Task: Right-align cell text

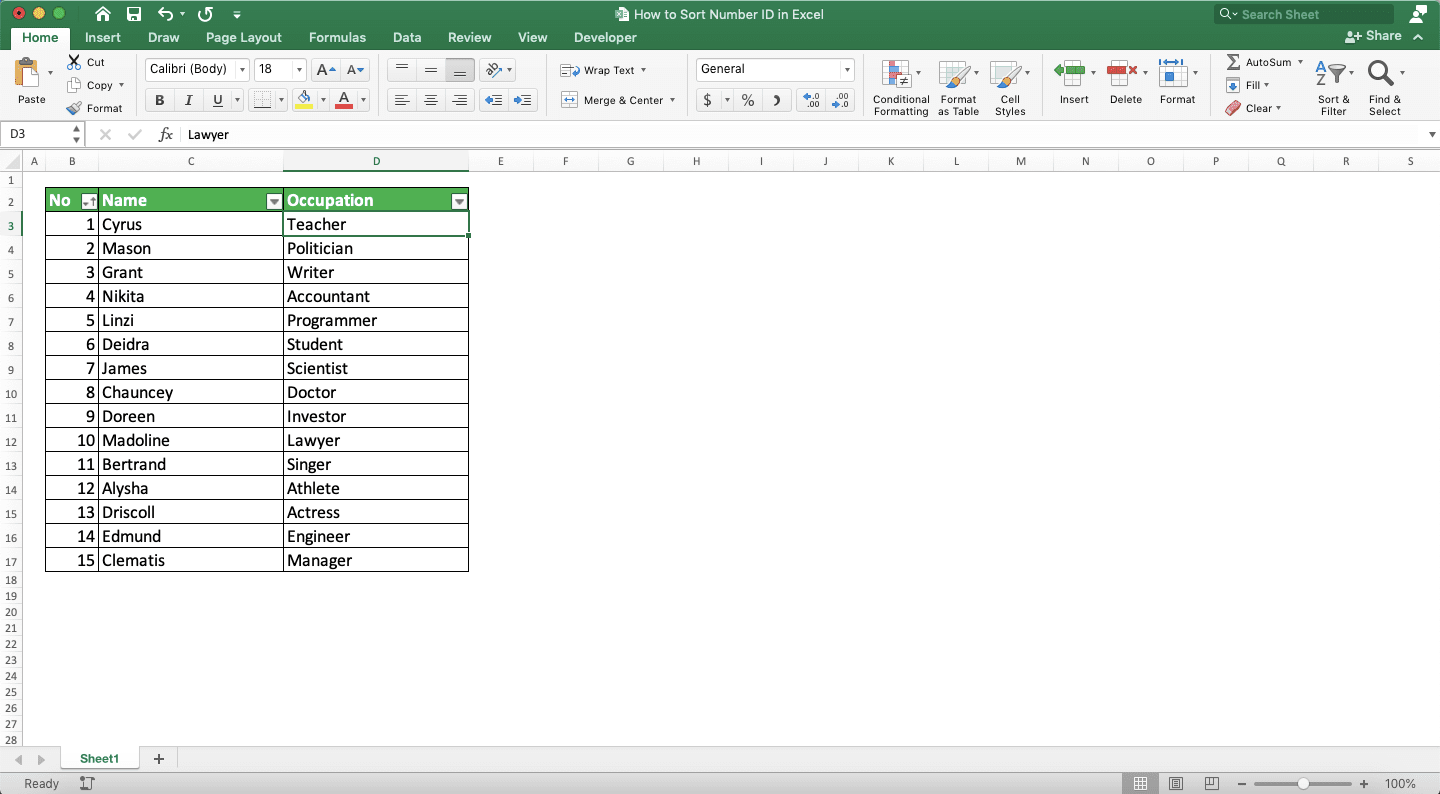Action: pyautogui.click(x=460, y=100)
